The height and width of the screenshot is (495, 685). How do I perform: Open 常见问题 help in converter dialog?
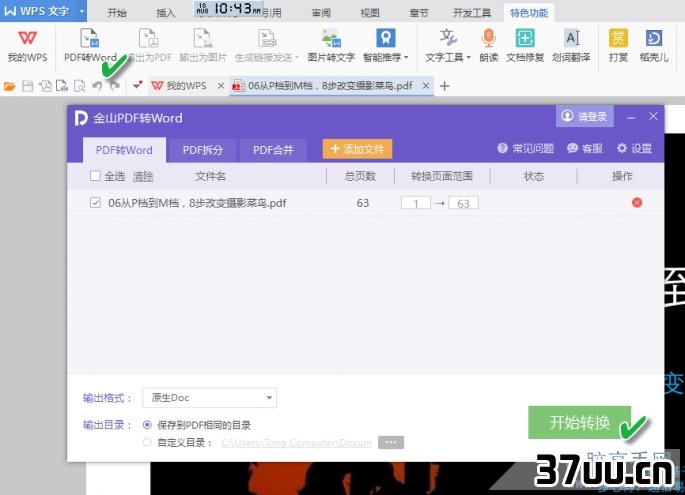(526, 149)
